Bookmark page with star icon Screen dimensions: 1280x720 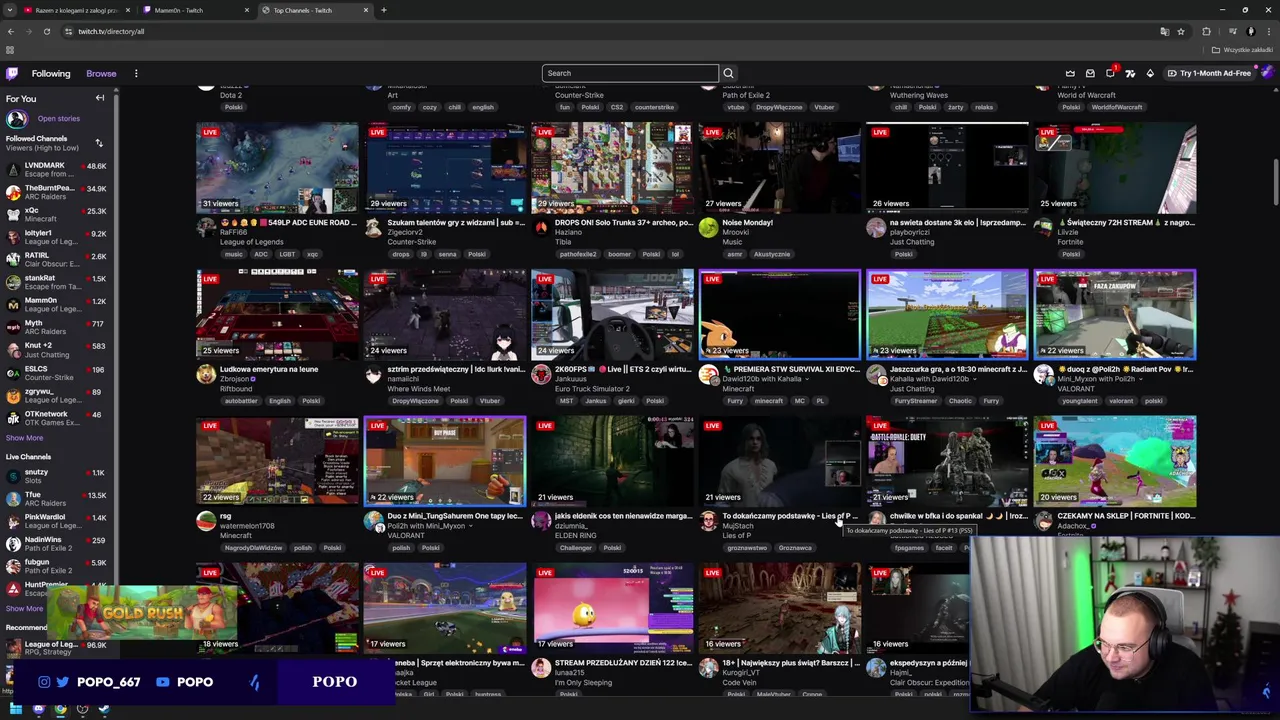pos(1181,31)
